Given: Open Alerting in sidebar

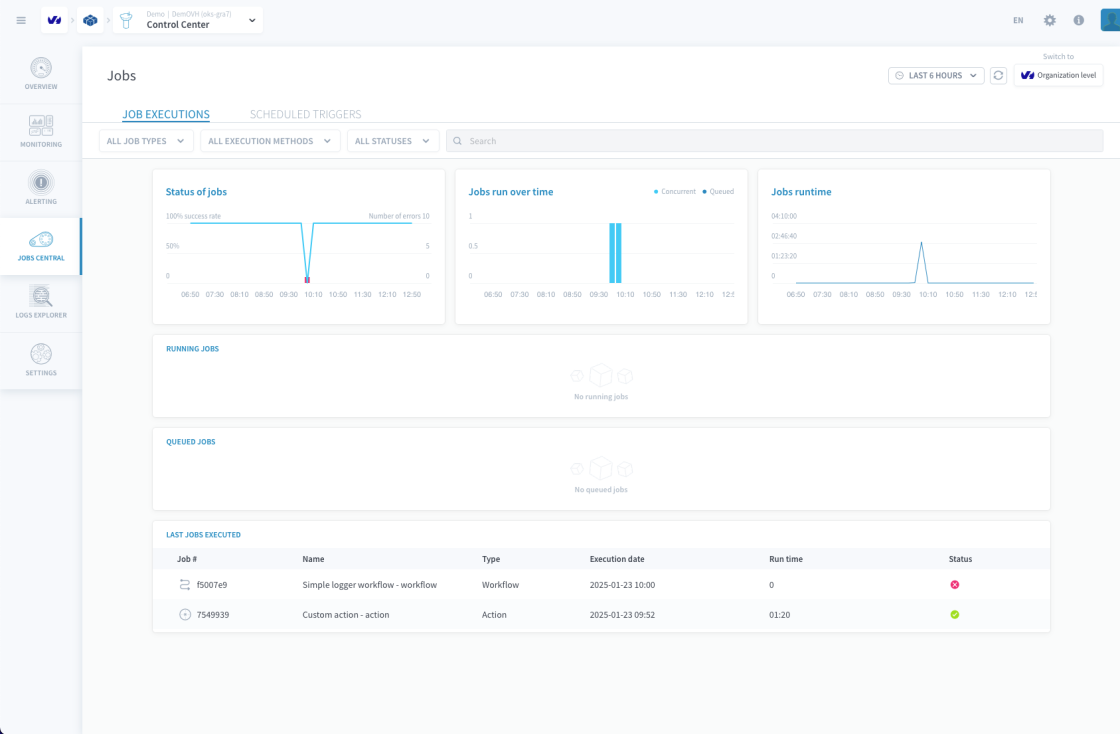Looking at the screenshot, I should 41,189.
